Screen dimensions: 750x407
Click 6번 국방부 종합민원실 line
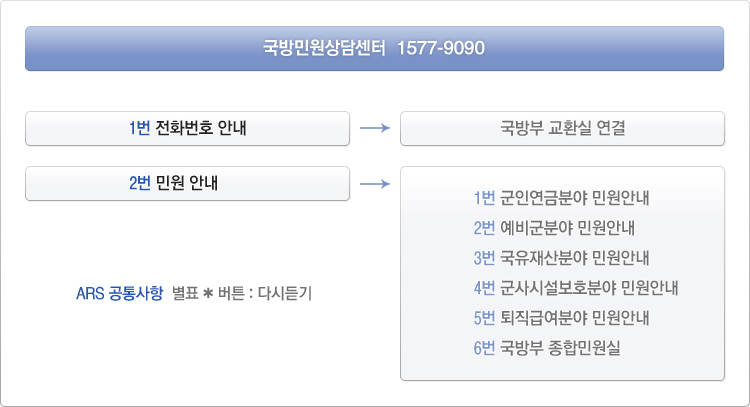(547, 348)
